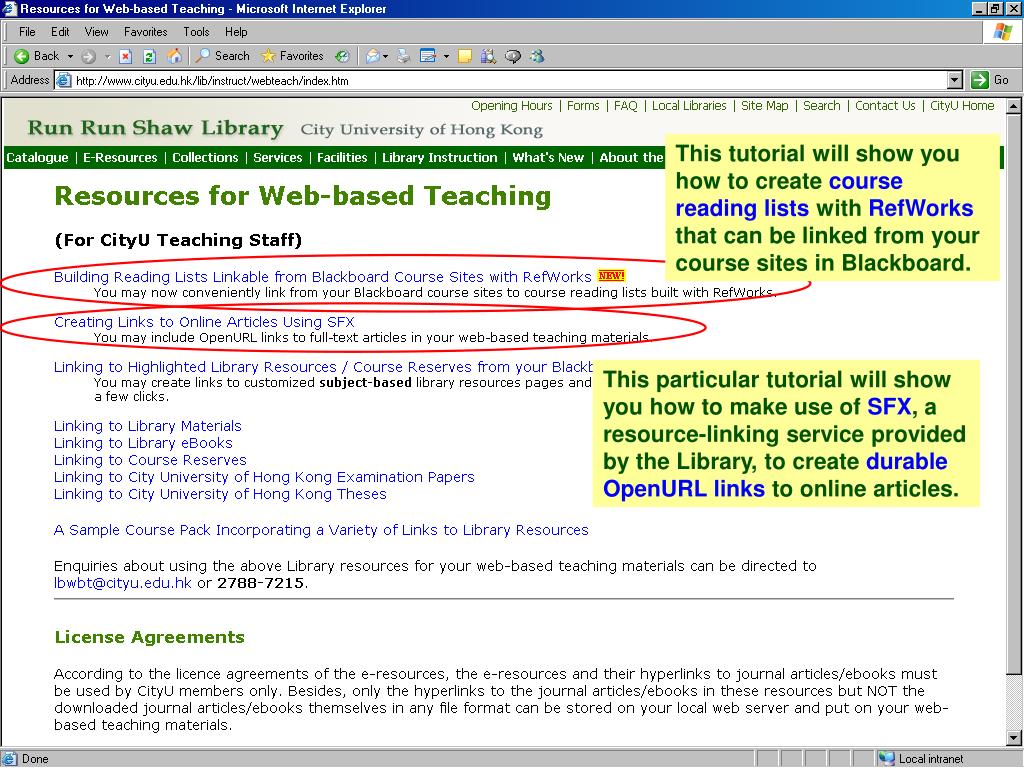Open the Collections navigation tab
Screen dimensions: 1024x768
(205, 157)
